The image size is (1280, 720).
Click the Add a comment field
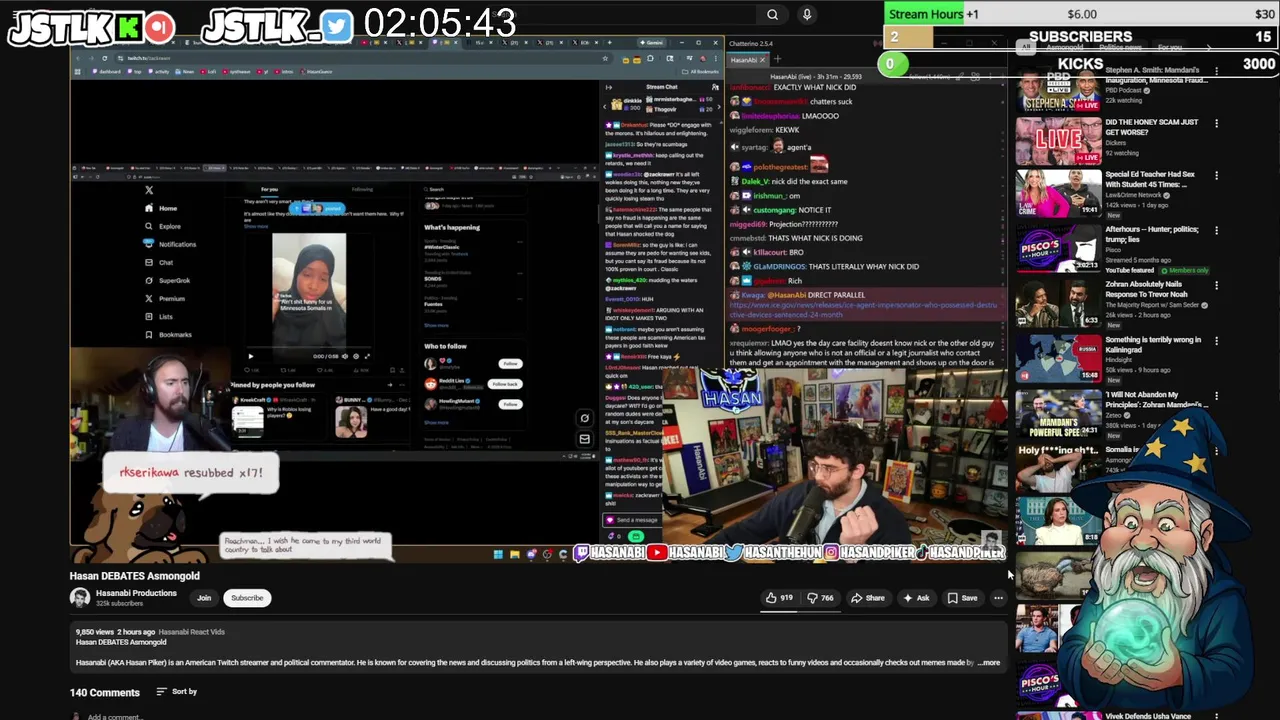pyautogui.click(x=114, y=716)
